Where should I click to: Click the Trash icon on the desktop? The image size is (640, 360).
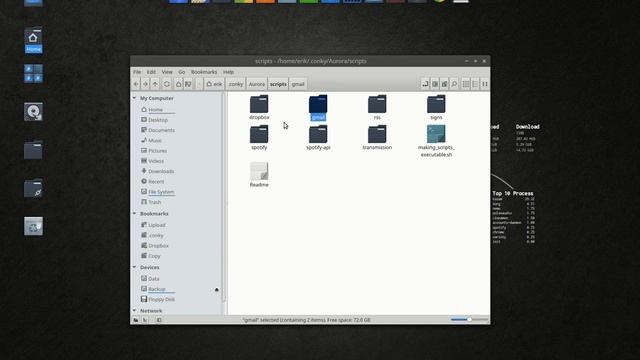(33, 226)
